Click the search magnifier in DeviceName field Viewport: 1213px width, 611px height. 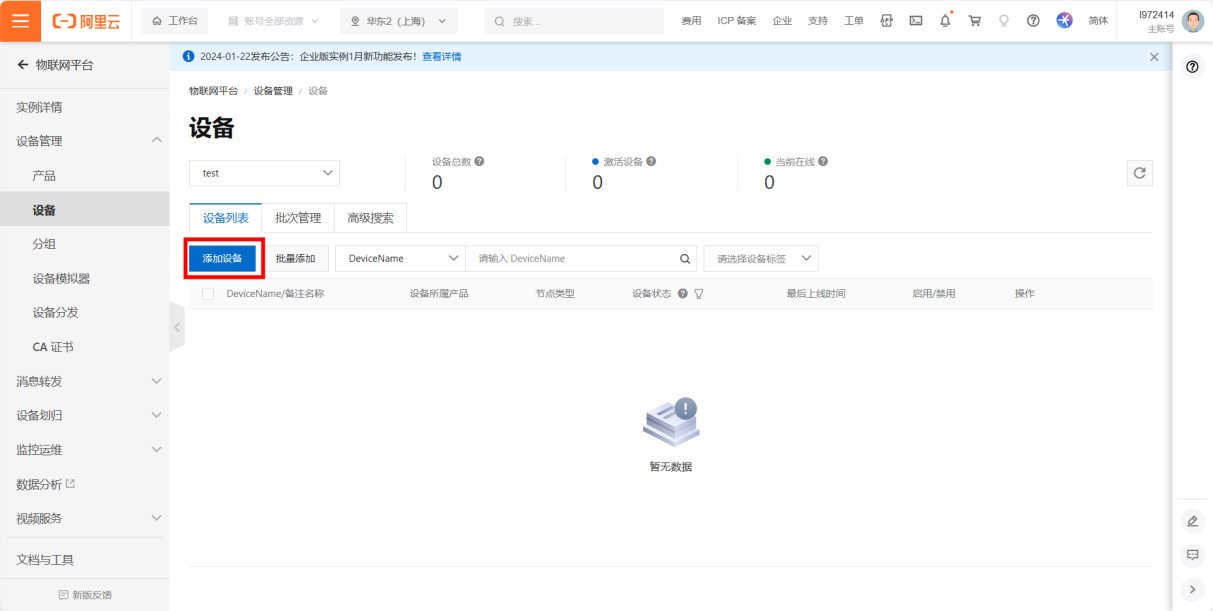685,259
